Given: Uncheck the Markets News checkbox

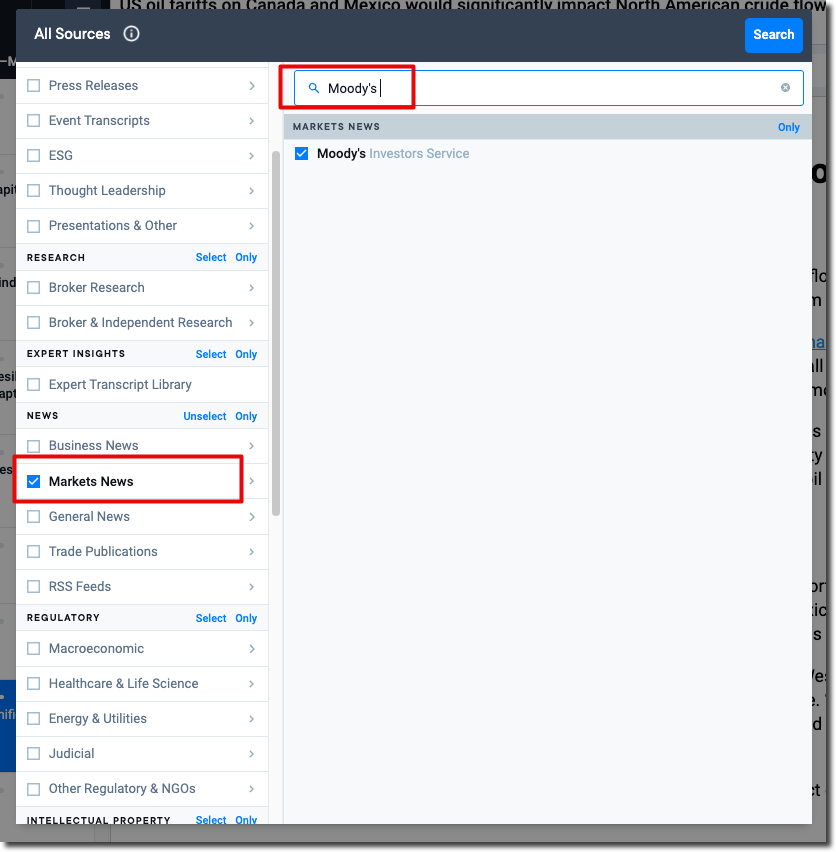Looking at the screenshot, I should coord(34,482).
